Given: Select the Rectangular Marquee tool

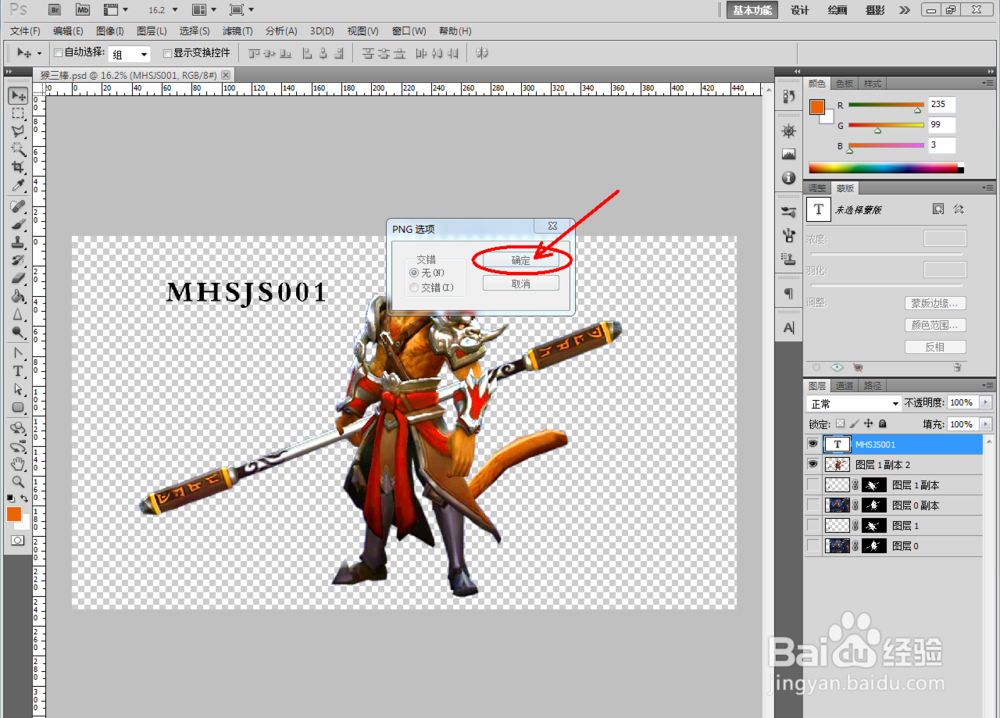Looking at the screenshot, I should pyautogui.click(x=18, y=114).
